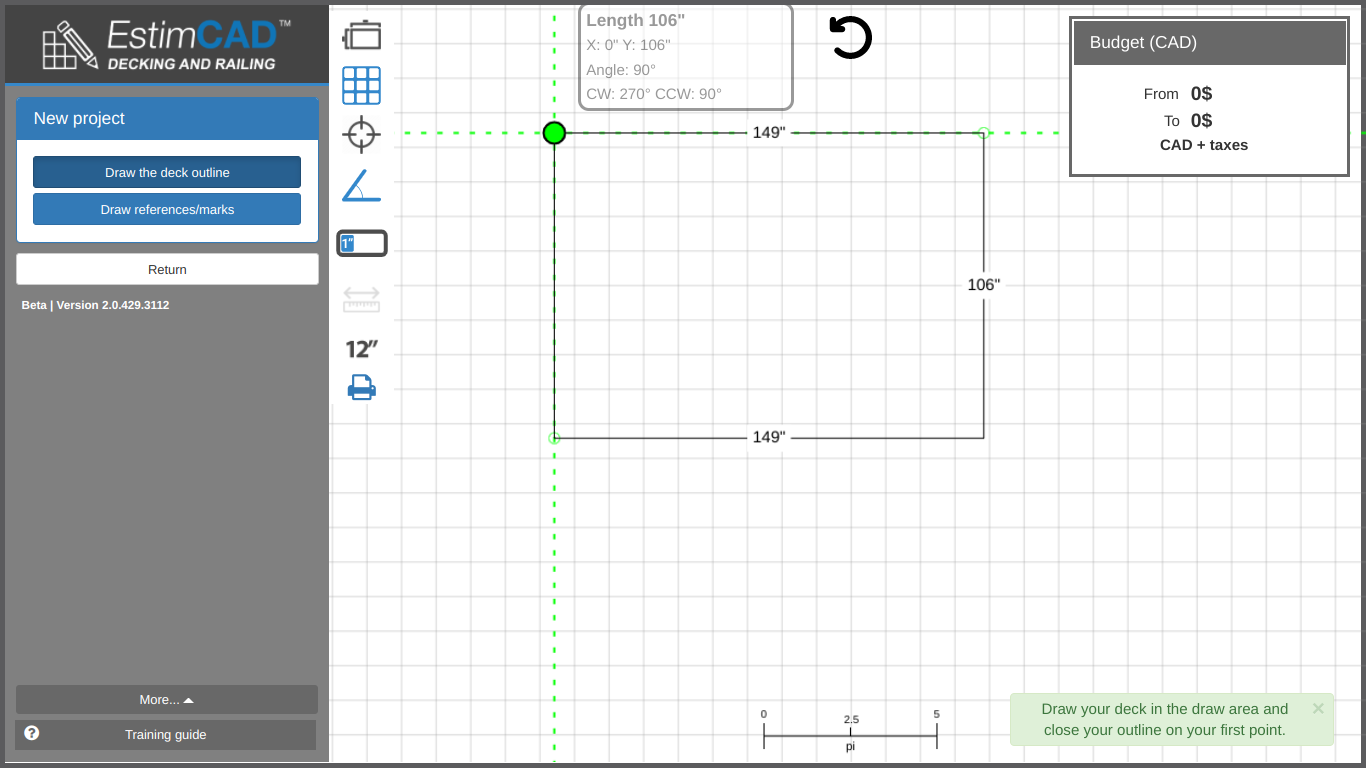1366x768 pixels.
Task: Print the drawing with the printer icon
Action: point(361,387)
